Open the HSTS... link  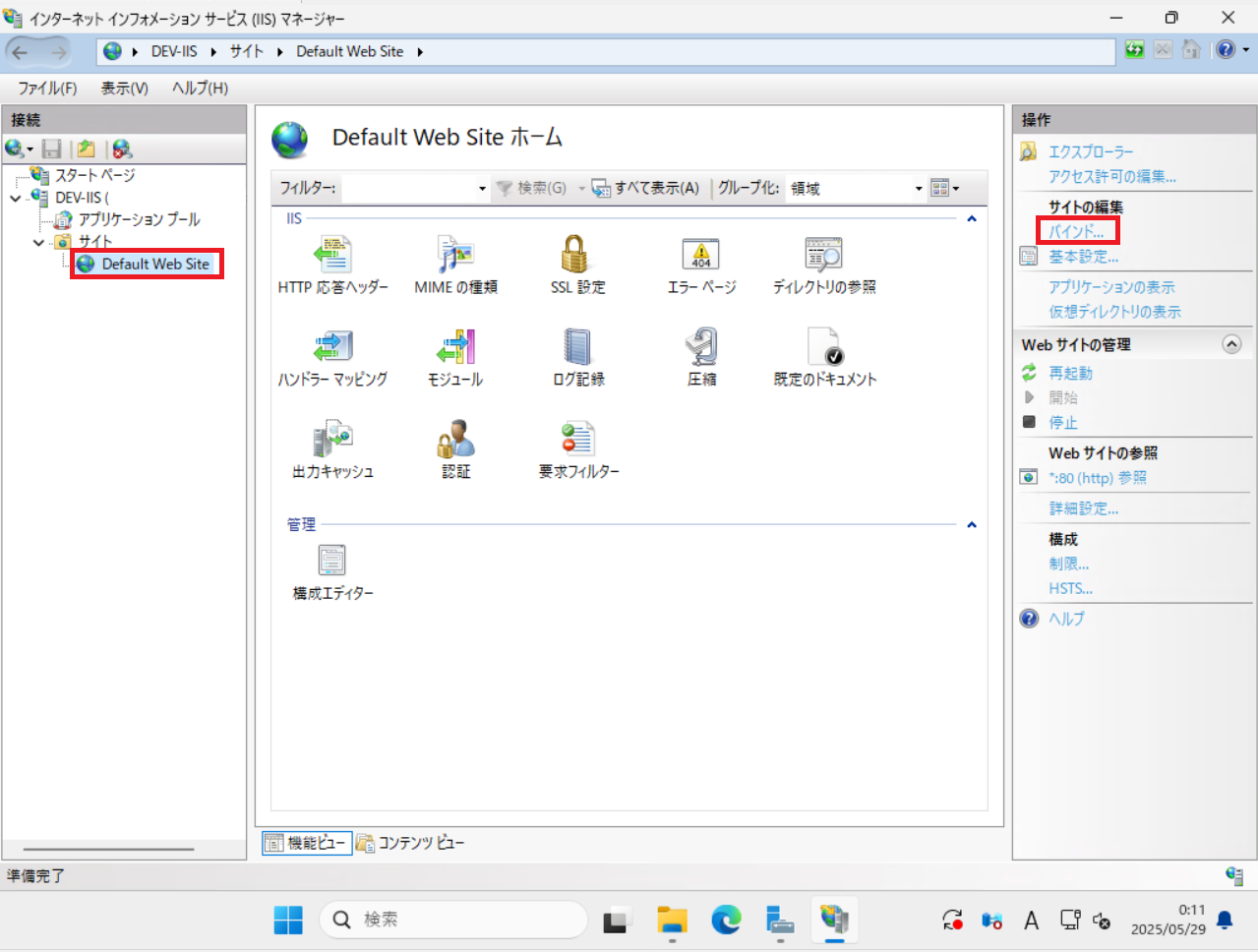pyautogui.click(x=1070, y=588)
